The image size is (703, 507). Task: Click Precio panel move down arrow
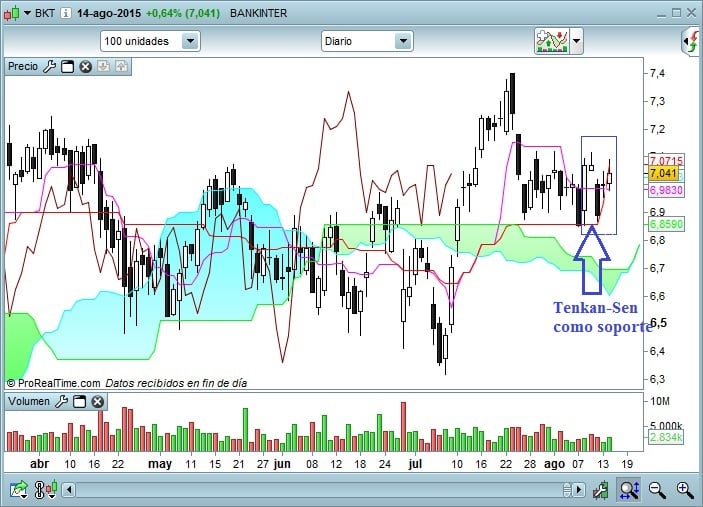click(104, 67)
